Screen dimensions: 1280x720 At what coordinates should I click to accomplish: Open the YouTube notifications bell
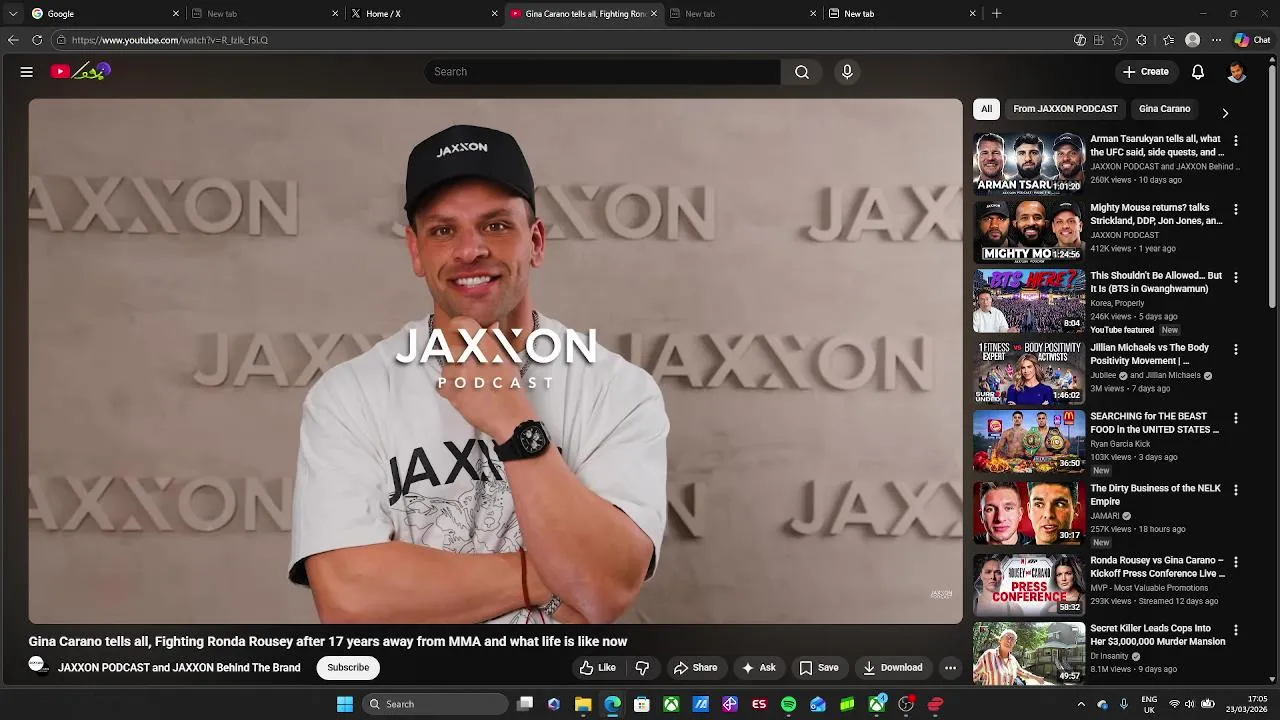(1198, 72)
